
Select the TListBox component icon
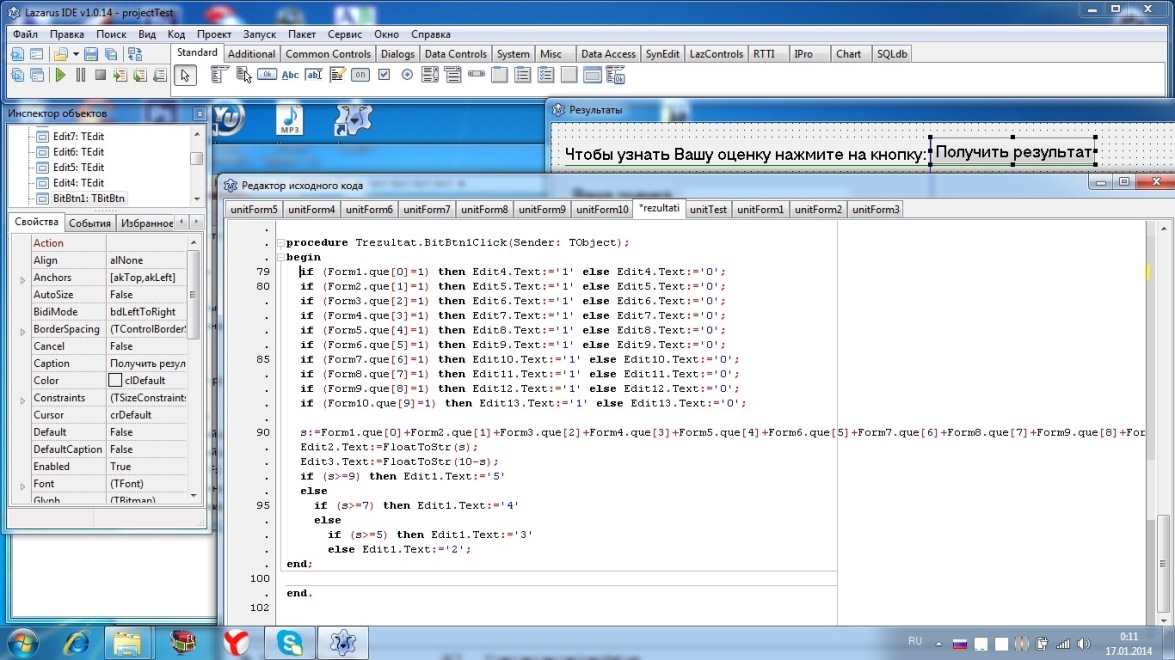(x=430, y=75)
